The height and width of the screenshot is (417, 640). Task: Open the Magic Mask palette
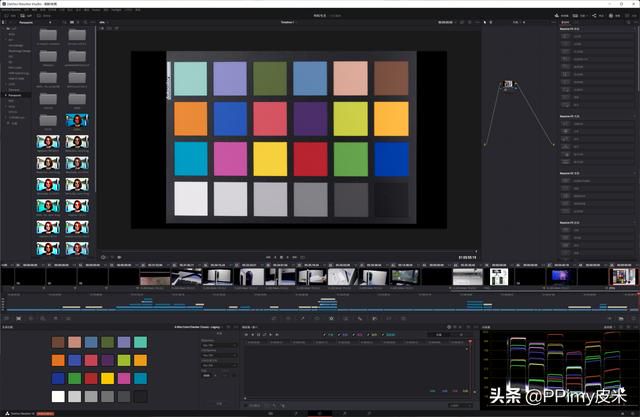pyautogui.click(x=346, y=318)
